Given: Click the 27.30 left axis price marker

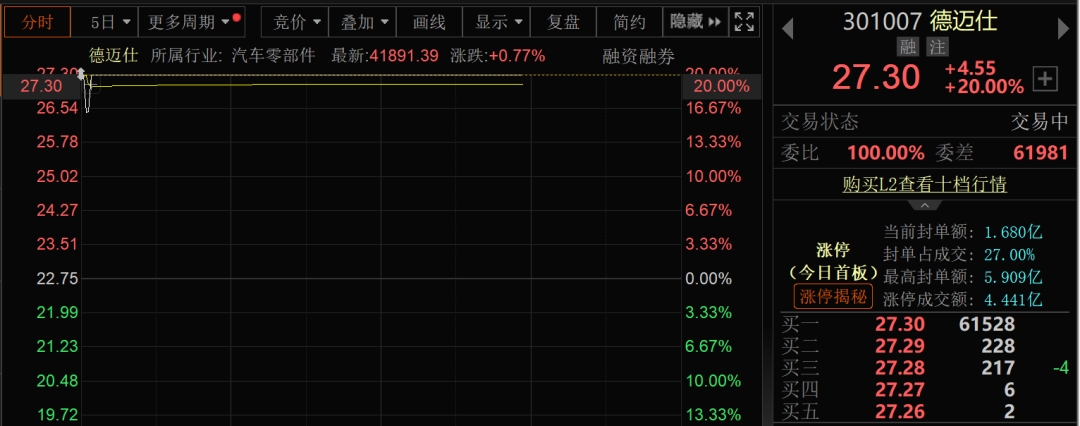Looking at the screenshot, I should tap(41, 86).
